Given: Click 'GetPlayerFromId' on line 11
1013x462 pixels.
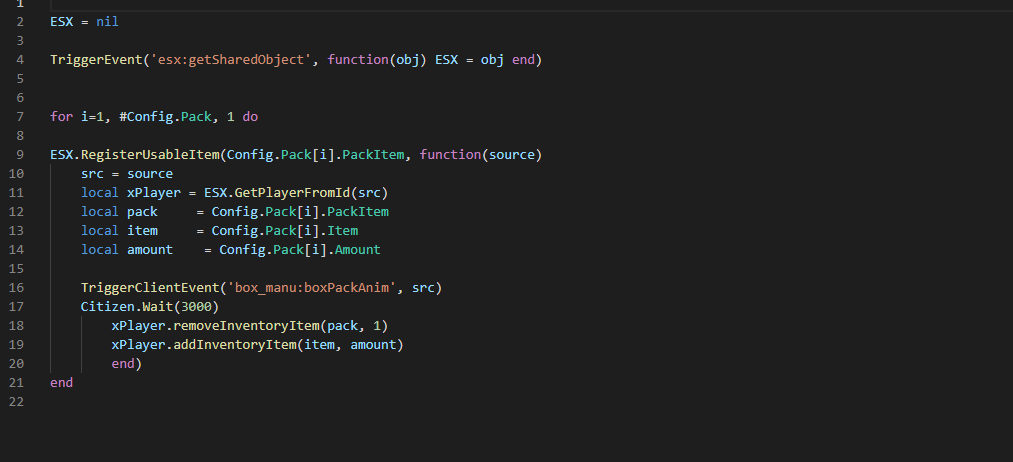Looking at the screenshot, I should click(x=292, y=193).
